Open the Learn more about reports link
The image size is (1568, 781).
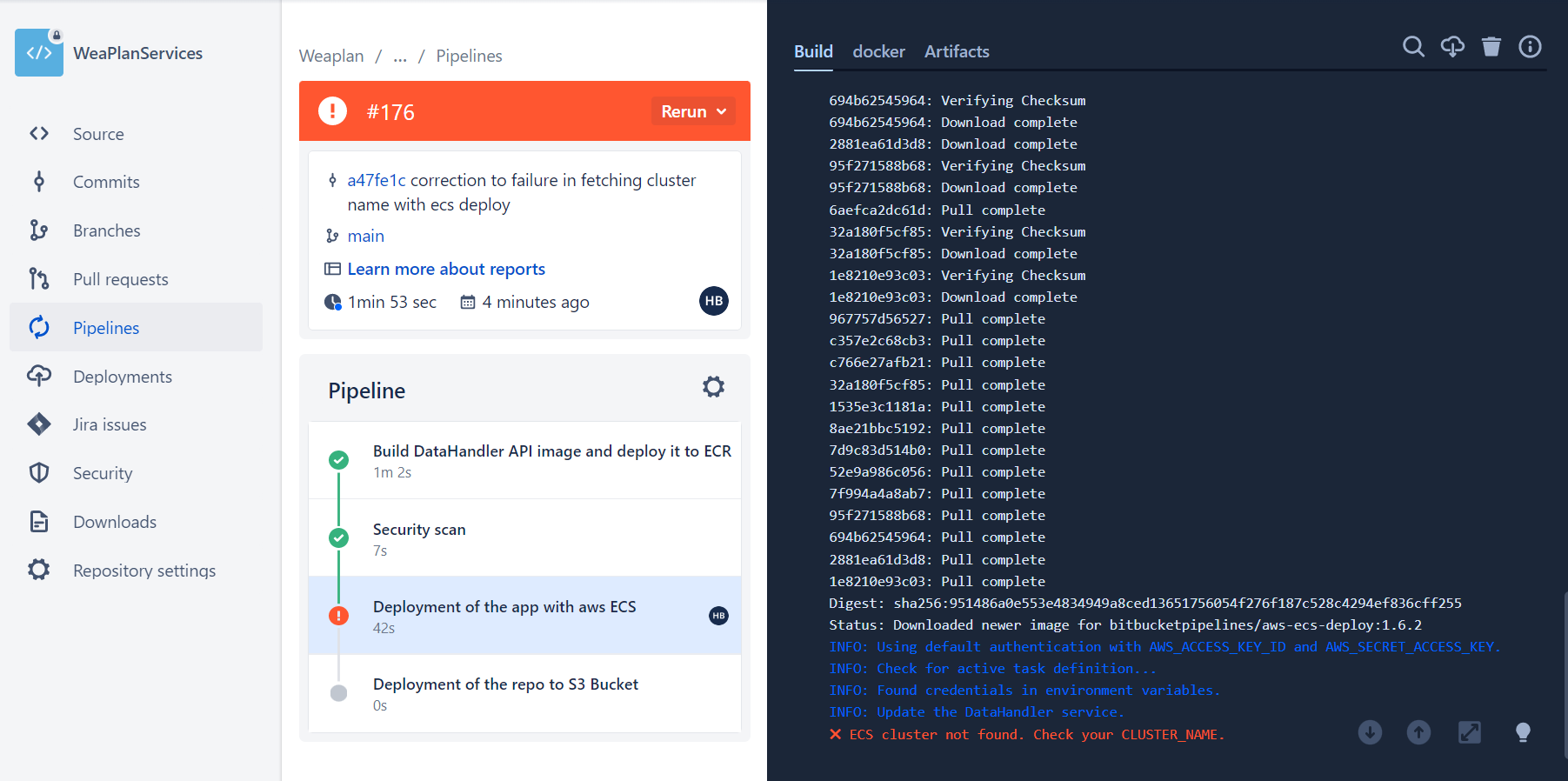(446, 269)
